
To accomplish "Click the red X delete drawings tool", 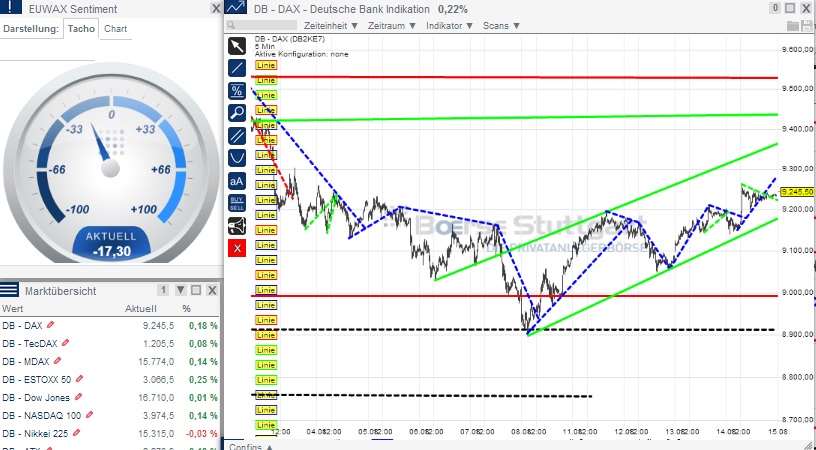I will point(237,248).
